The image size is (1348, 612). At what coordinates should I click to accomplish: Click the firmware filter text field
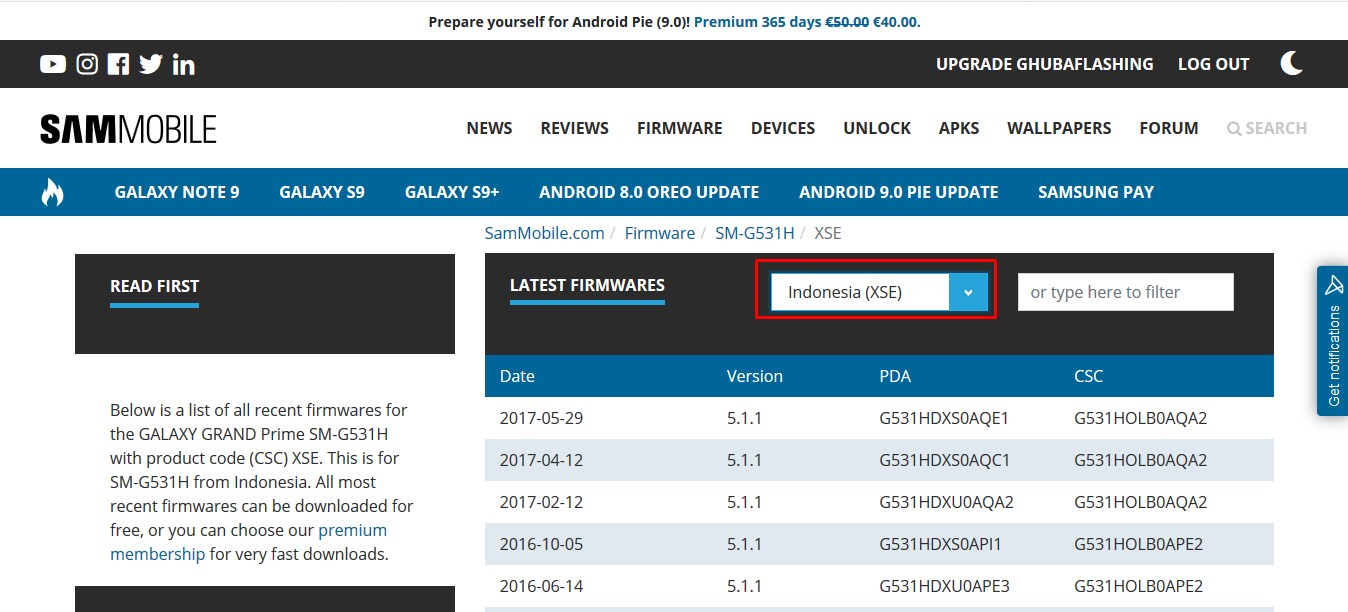click(x=1124, y=291)
